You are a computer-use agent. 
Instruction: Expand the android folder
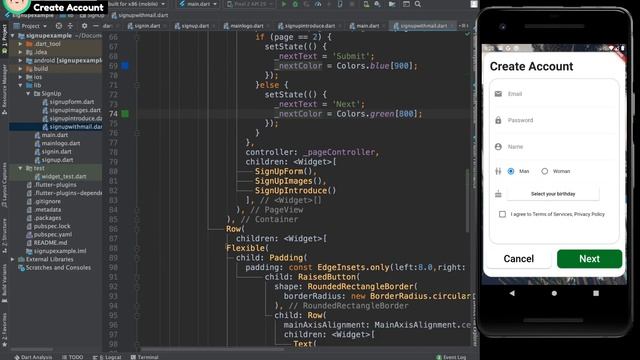(x=20, y=60)
